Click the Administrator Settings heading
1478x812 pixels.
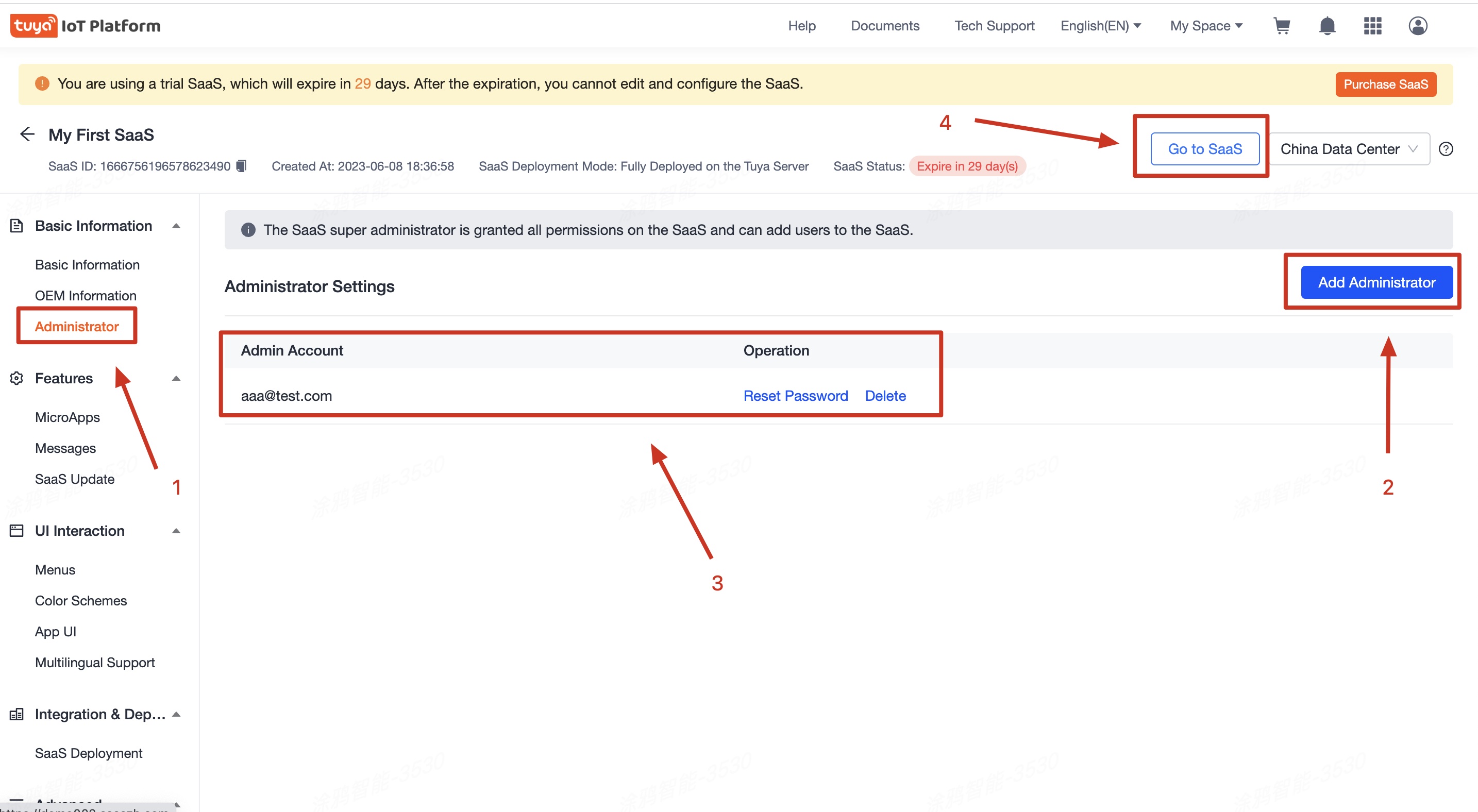point(309,286)
